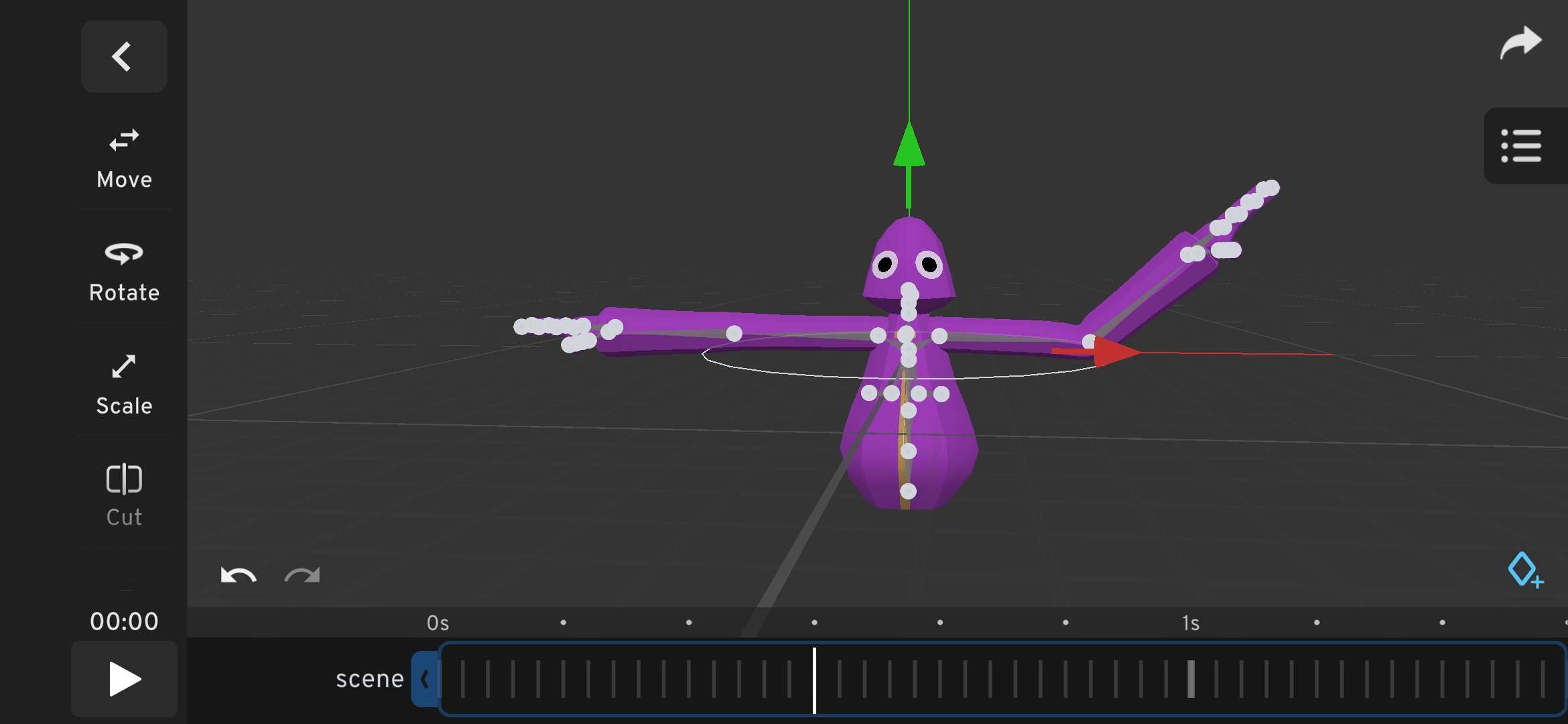
Task: Redo the last undone action
Action: (x=302, y=575)
